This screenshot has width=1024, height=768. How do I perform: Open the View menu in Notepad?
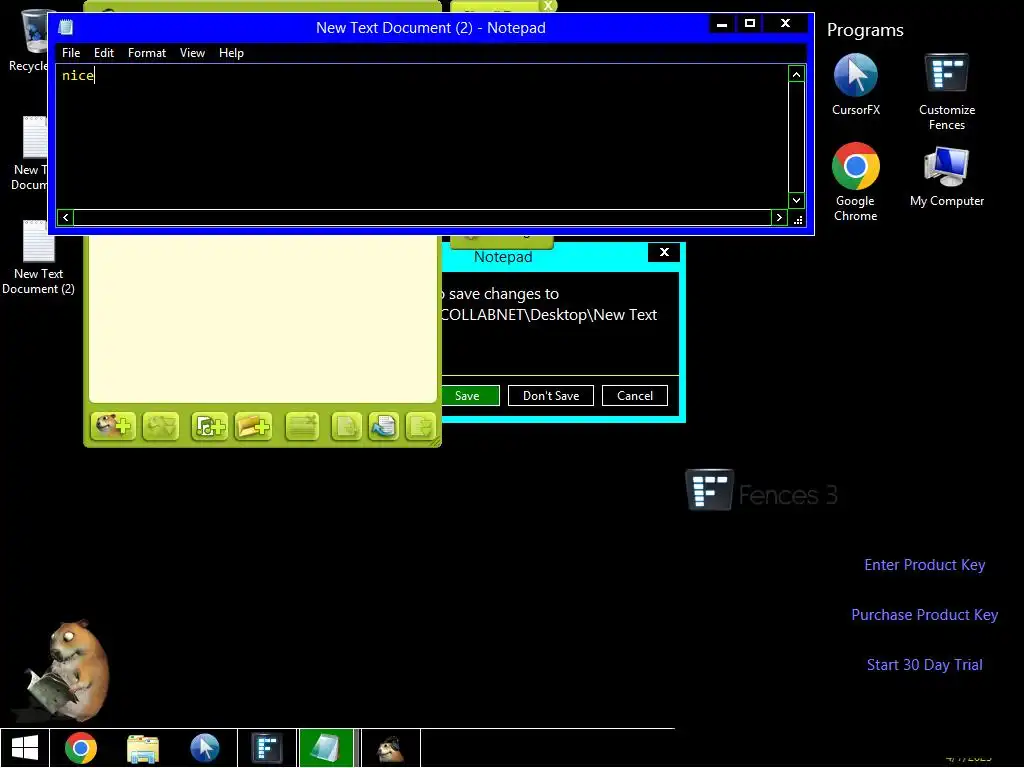coord(193,53)
